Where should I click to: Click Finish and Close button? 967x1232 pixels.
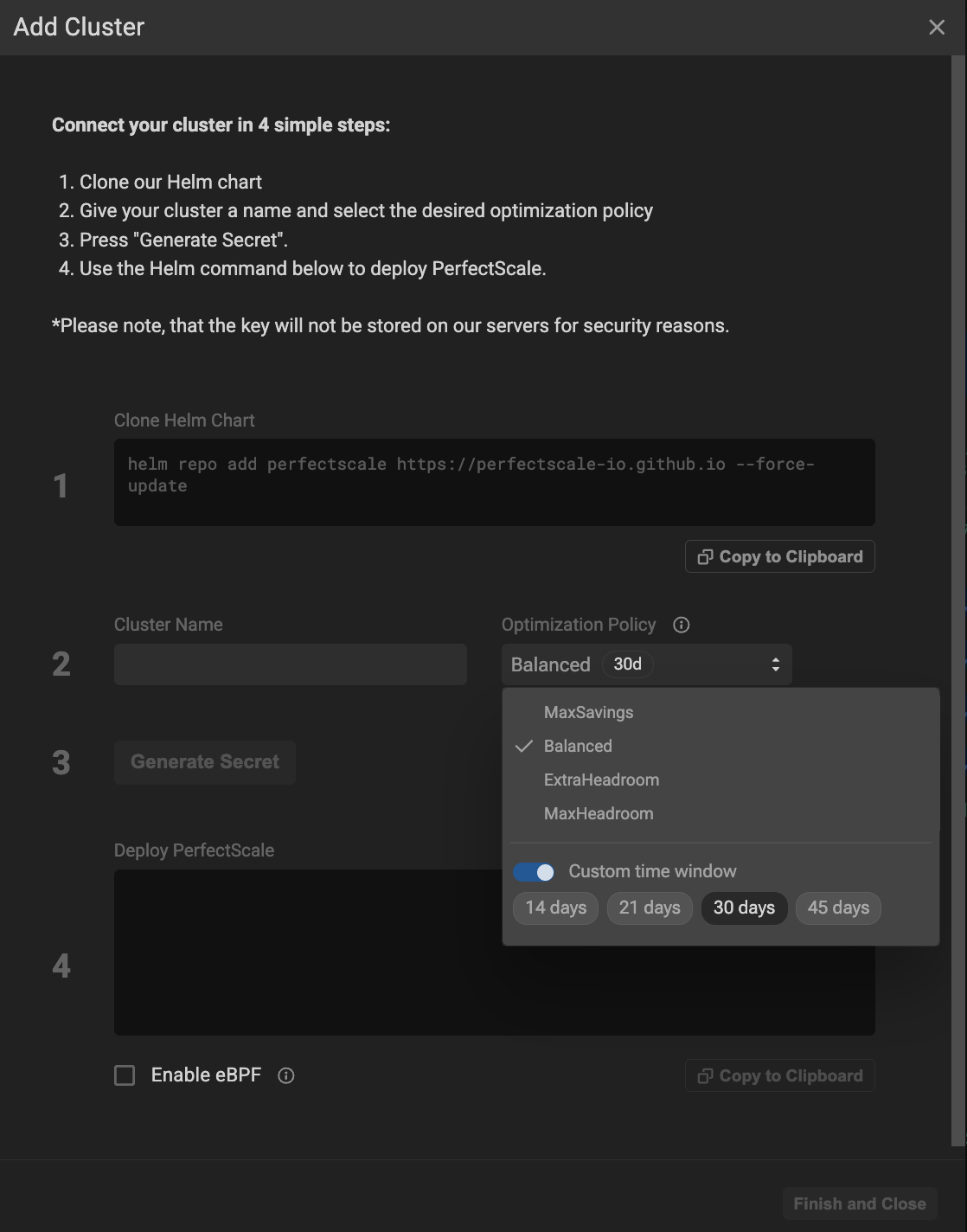(860, 1203)
